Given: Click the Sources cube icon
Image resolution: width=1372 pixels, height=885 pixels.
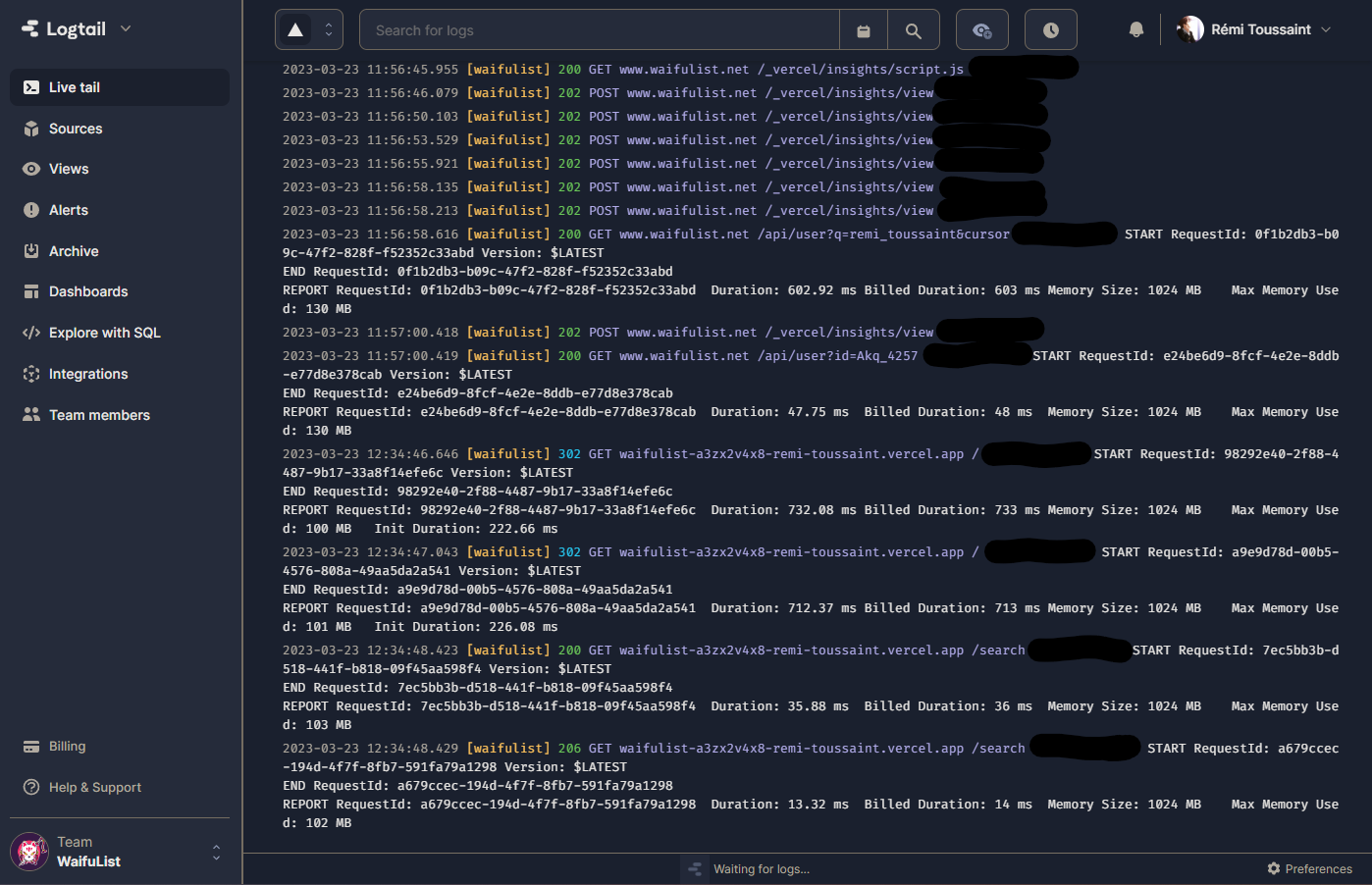Looking at the screenshot, I should tap(31, 129).
